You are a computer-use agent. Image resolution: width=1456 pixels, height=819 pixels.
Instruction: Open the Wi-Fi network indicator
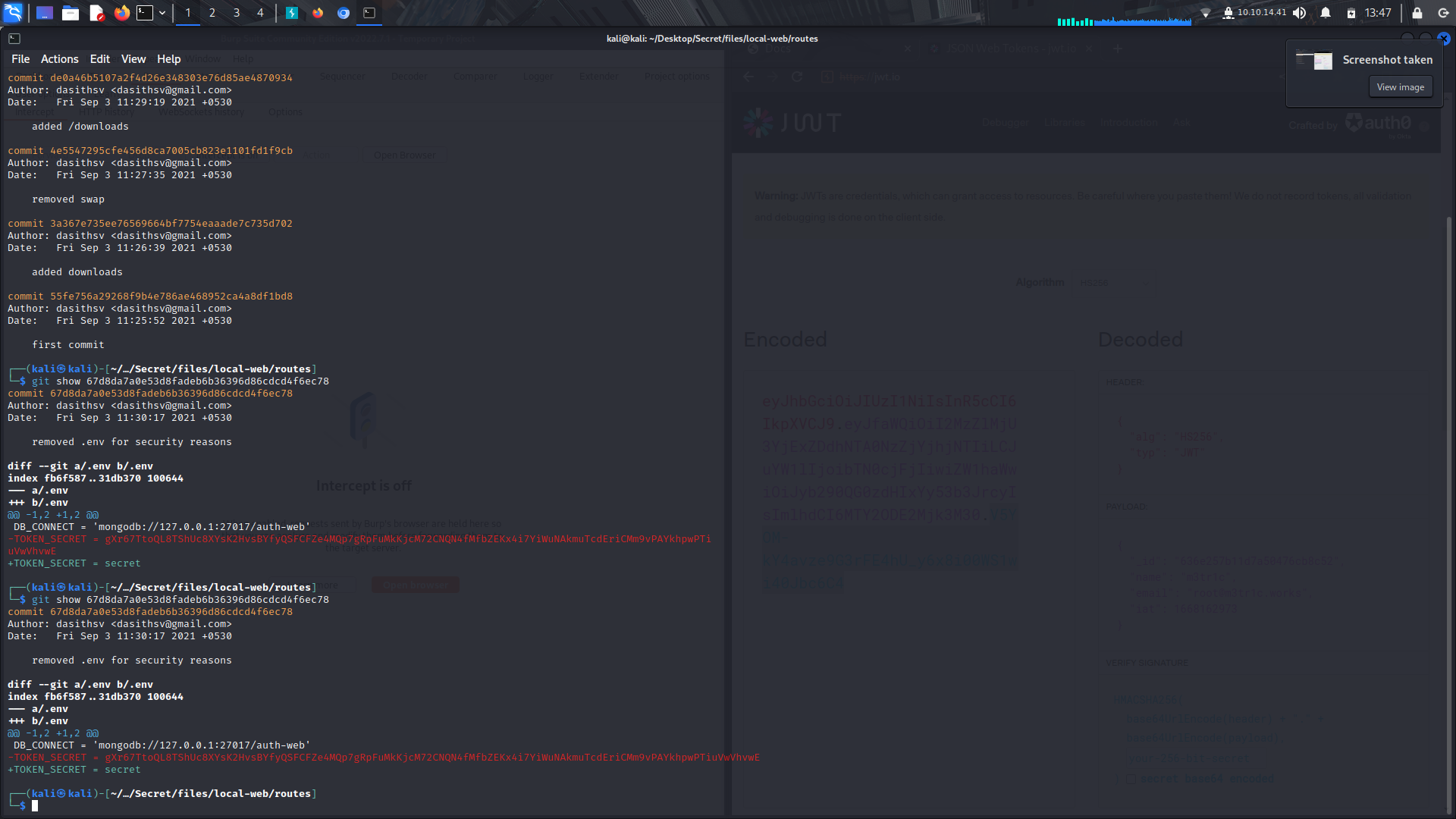tap(1206, 13)
